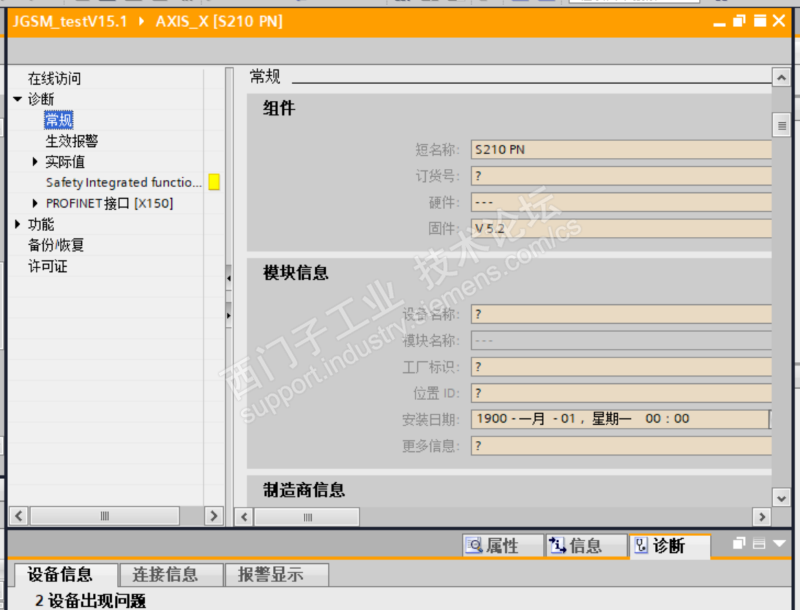
Task: Click the 工厂标识 field
Action: point(621,367)
